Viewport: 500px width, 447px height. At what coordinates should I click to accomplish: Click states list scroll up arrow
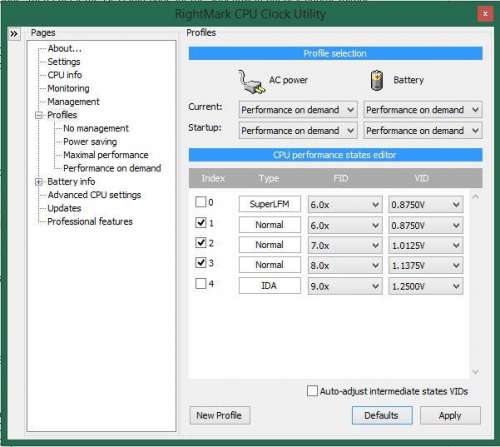coord(476,197)
